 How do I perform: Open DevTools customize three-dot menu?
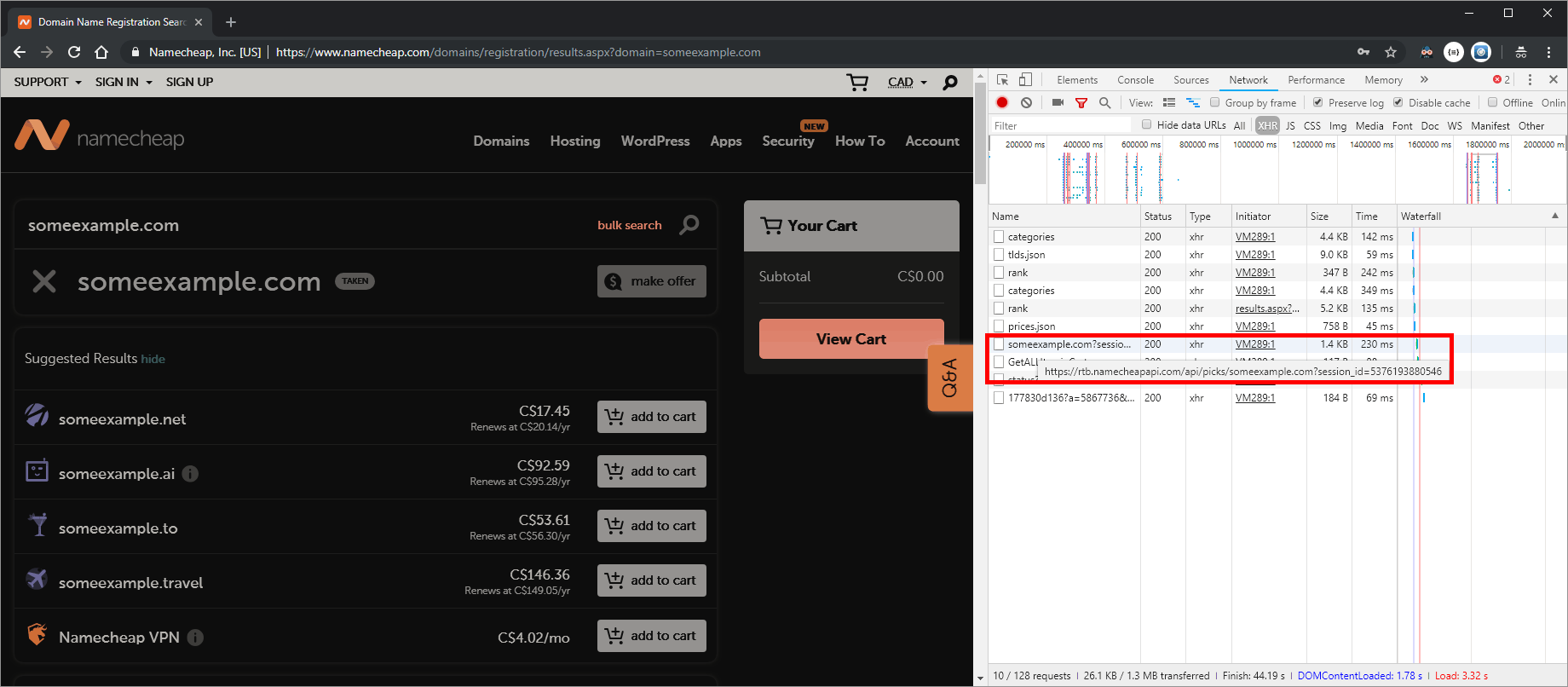point(1530,79)
